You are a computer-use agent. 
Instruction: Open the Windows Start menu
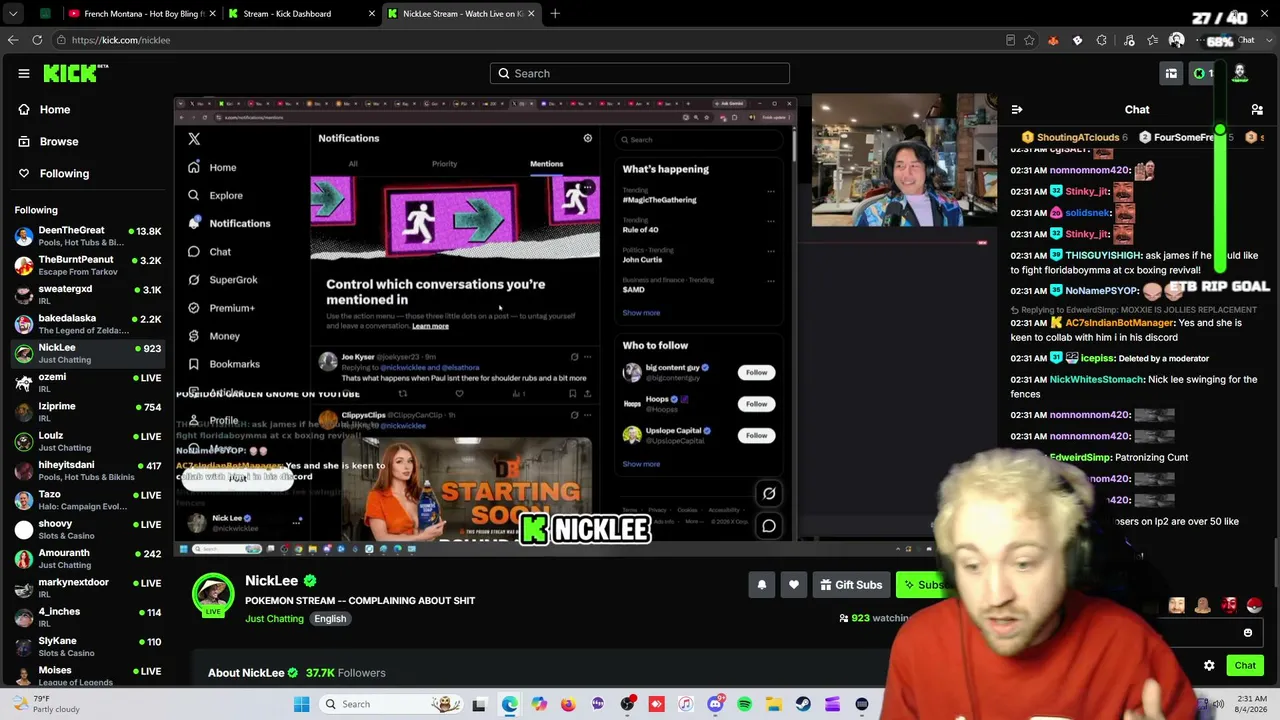(301, 704)
